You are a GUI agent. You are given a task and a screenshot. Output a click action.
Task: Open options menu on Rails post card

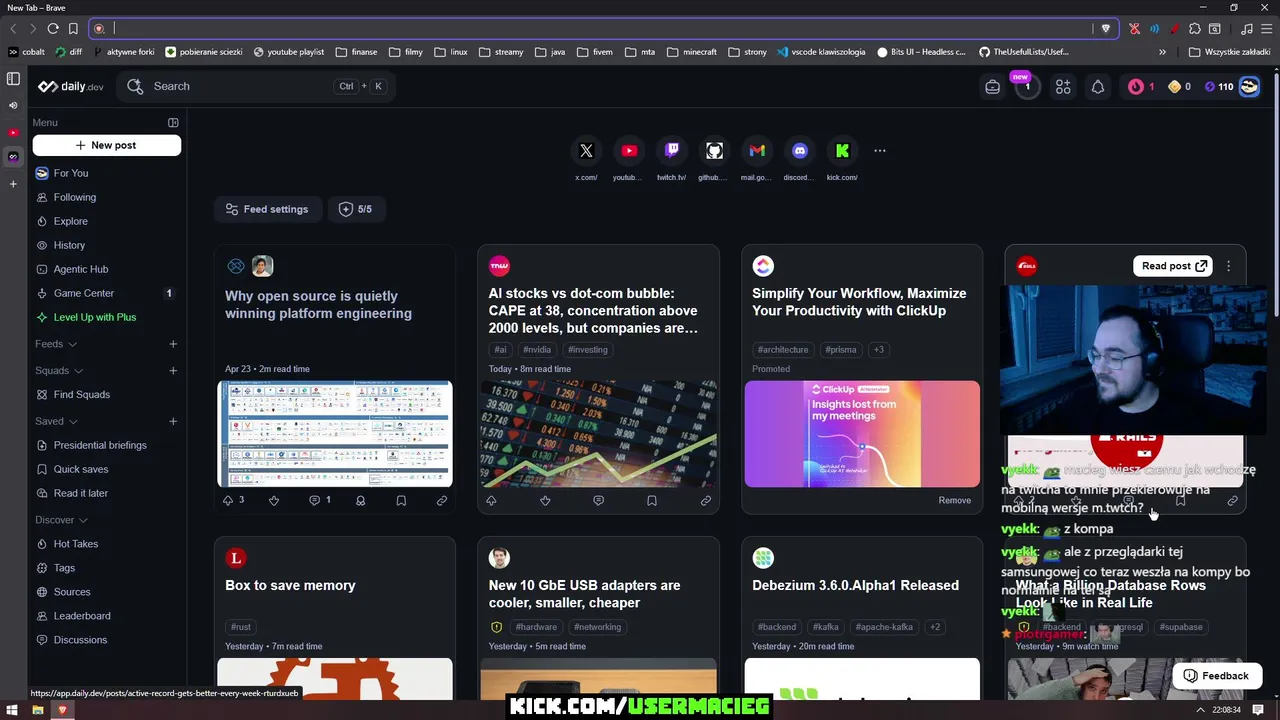pos(1229,266)
